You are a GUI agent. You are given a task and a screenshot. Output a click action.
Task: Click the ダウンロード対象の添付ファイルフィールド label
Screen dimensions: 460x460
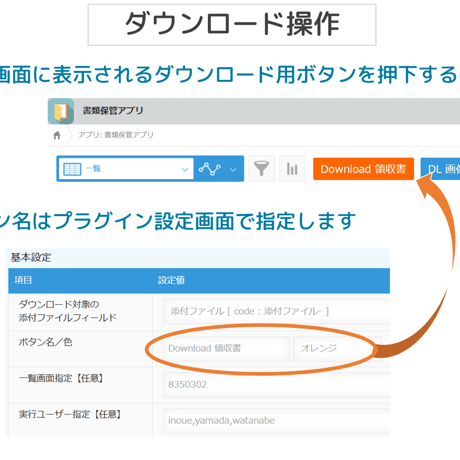[68, 311]
